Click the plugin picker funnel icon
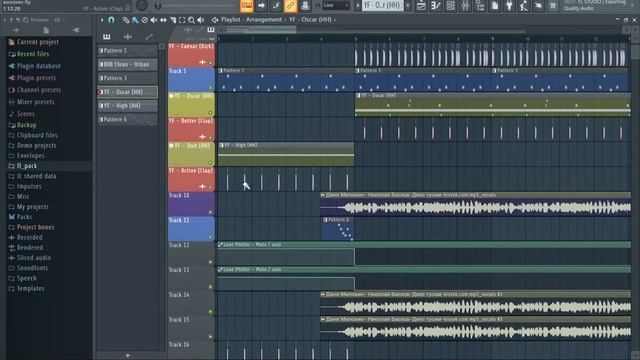 [x=509, y=5]
